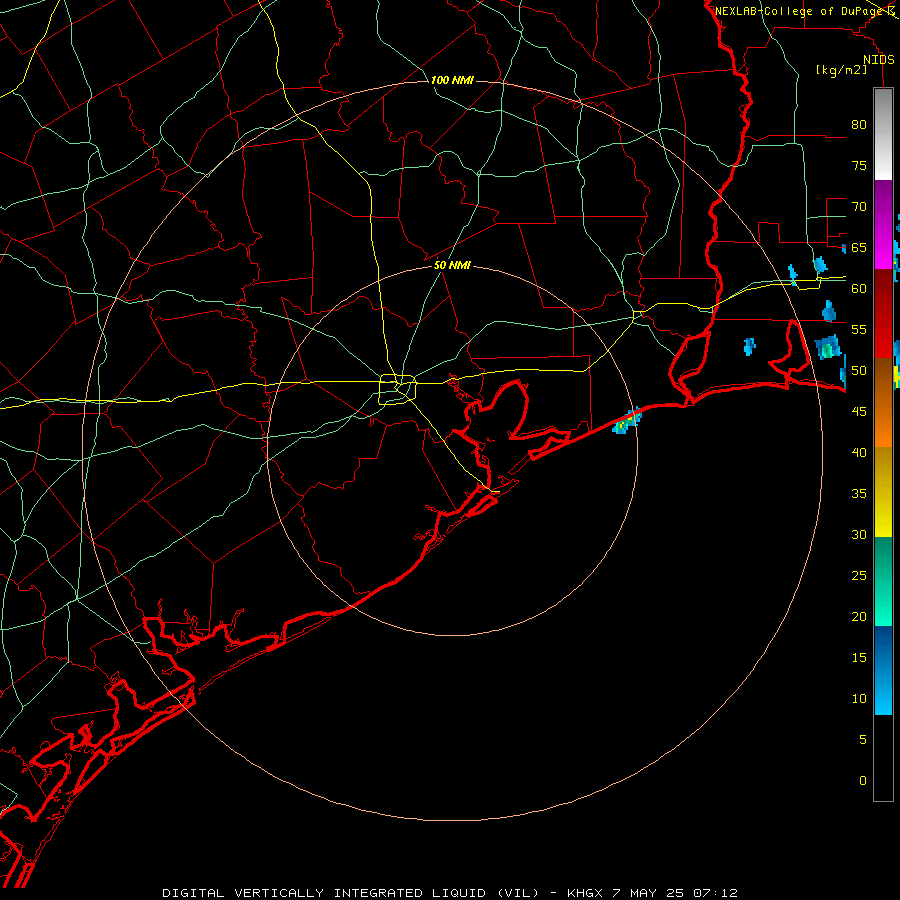Click the "5" value on the VIL scale
This screenshot has height=900, width=900.
click(863, 740)
